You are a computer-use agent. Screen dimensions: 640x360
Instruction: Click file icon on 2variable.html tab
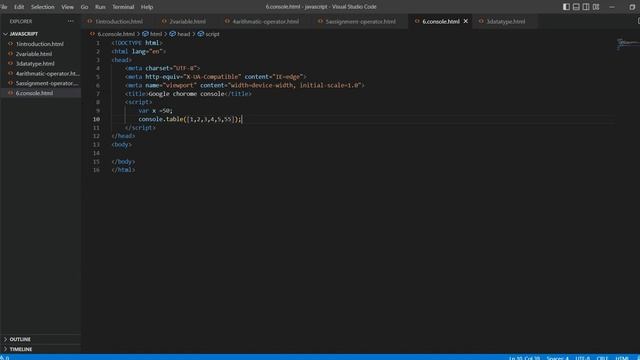164,21
